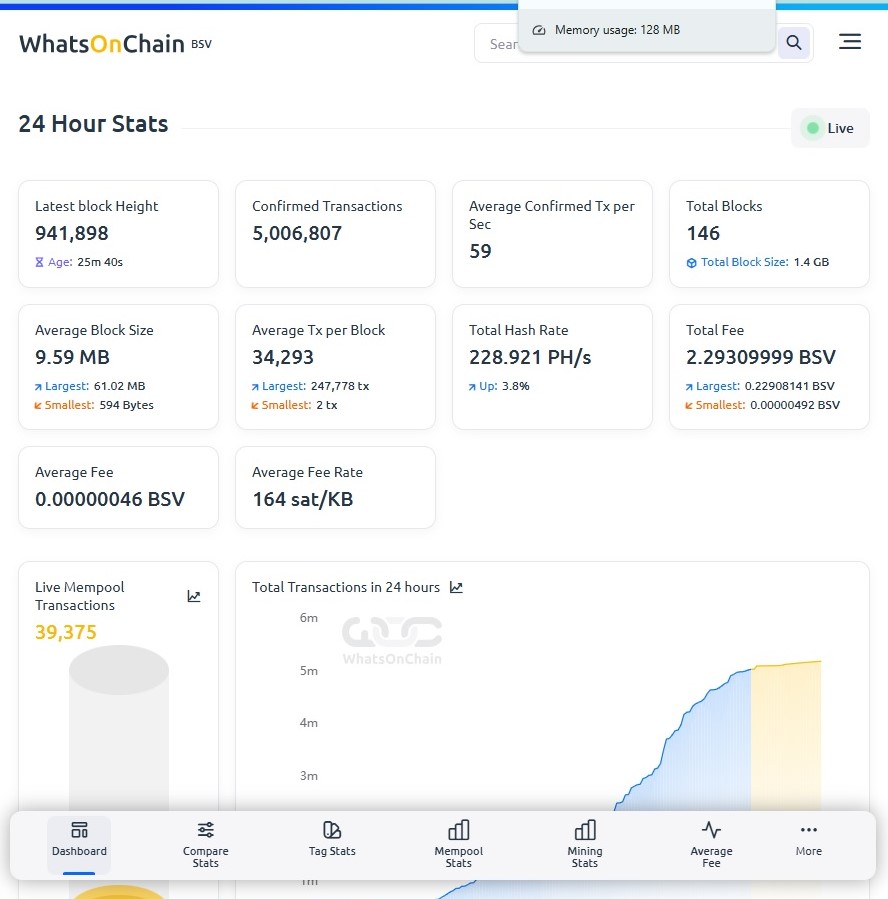Open the Dashboard tab
The height and width of the screenshot is (899, 888).
pos(79,845)
